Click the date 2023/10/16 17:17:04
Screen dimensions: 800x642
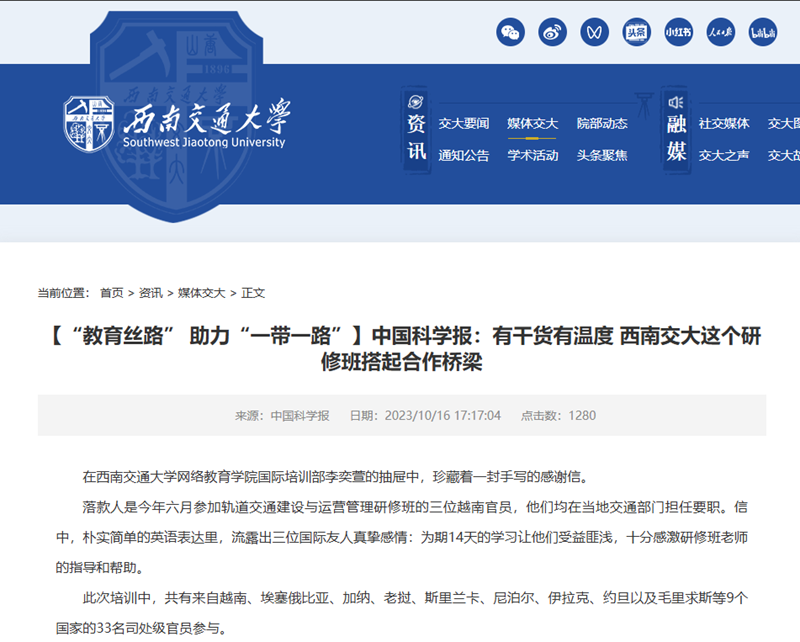click(x=426, y=415)
